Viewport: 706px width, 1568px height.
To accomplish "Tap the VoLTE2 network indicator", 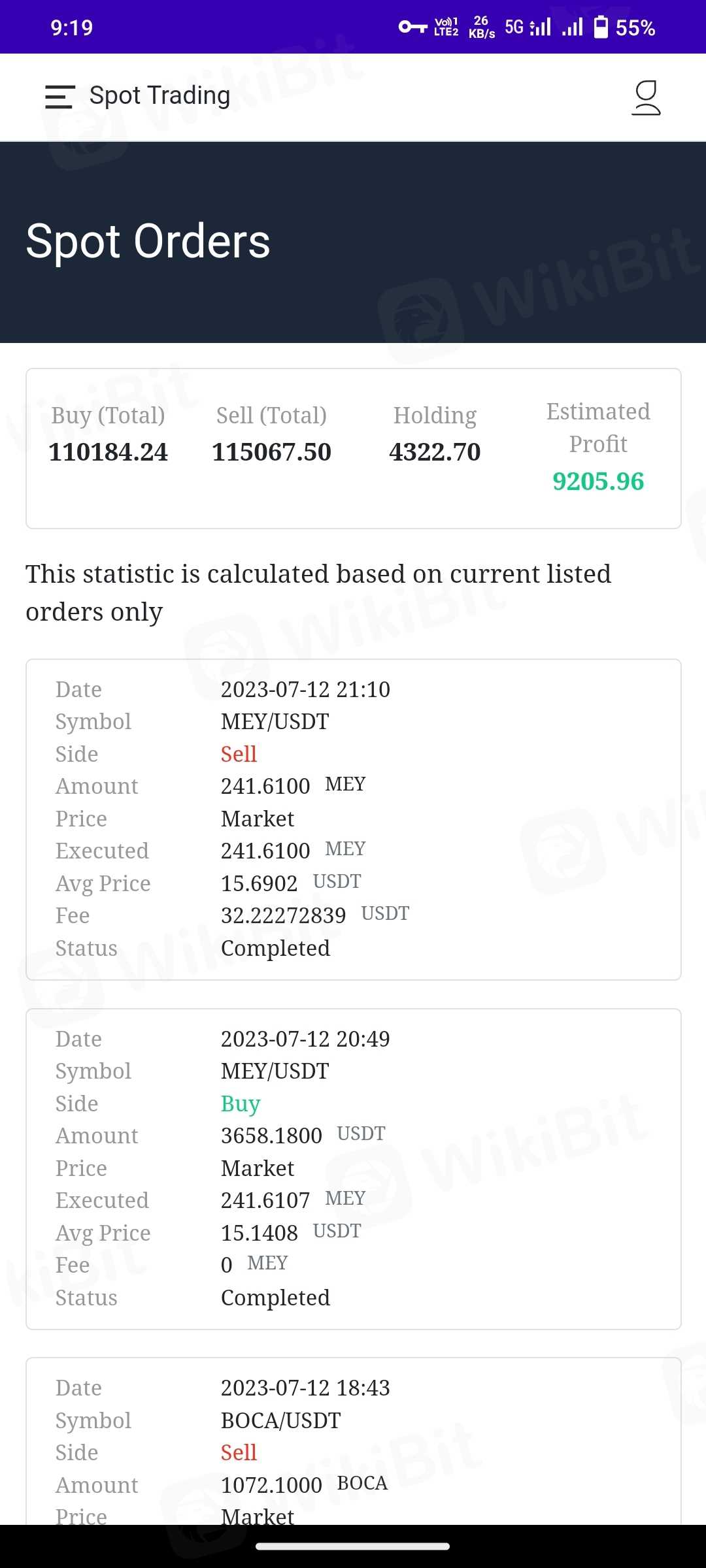I will point(446,27).
